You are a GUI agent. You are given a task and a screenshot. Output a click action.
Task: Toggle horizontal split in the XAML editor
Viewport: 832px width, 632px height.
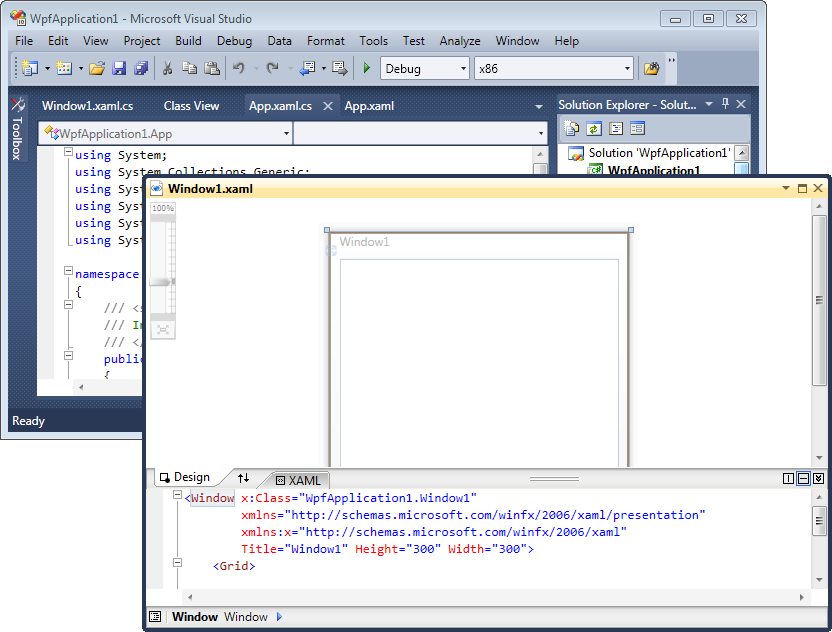[803, 479]
